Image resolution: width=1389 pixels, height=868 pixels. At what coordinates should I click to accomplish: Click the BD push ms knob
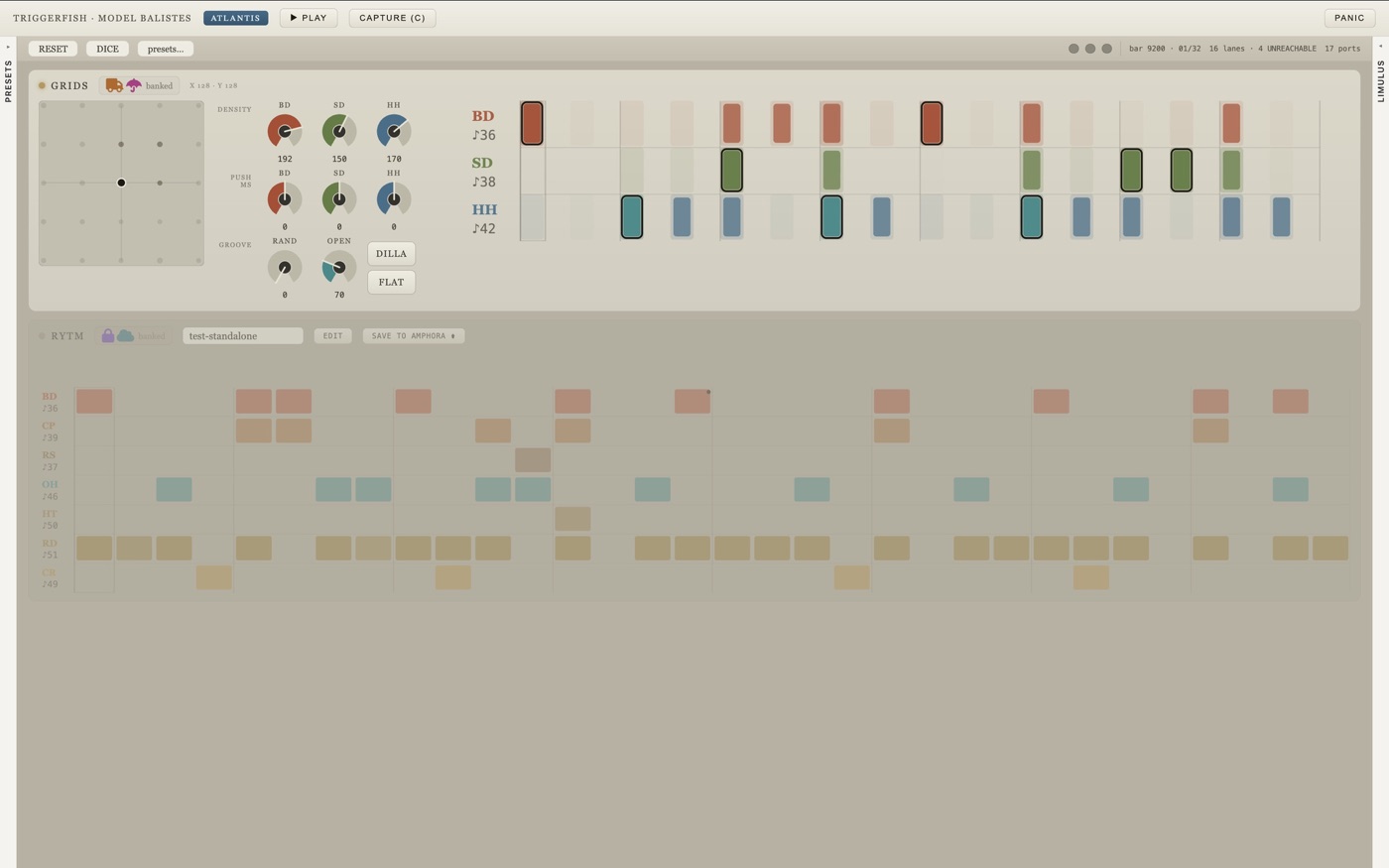tap(285, 198)
